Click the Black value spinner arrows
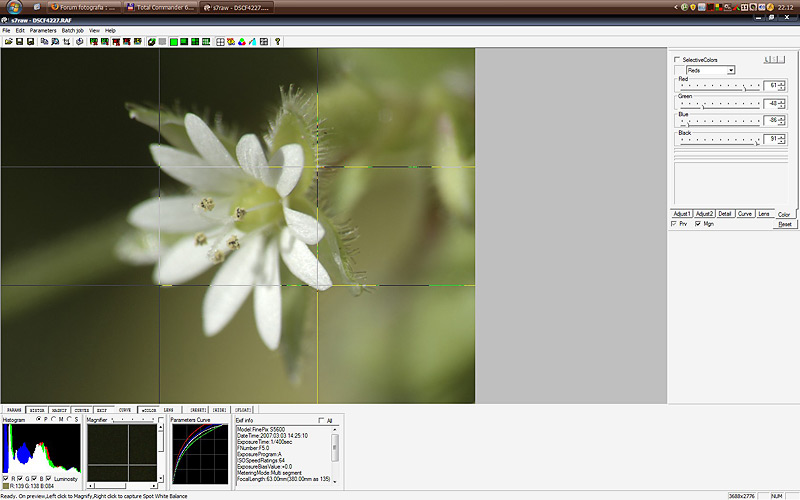This screenshot has width=800, height=500. pyautogui.click(x=782, y=139)
